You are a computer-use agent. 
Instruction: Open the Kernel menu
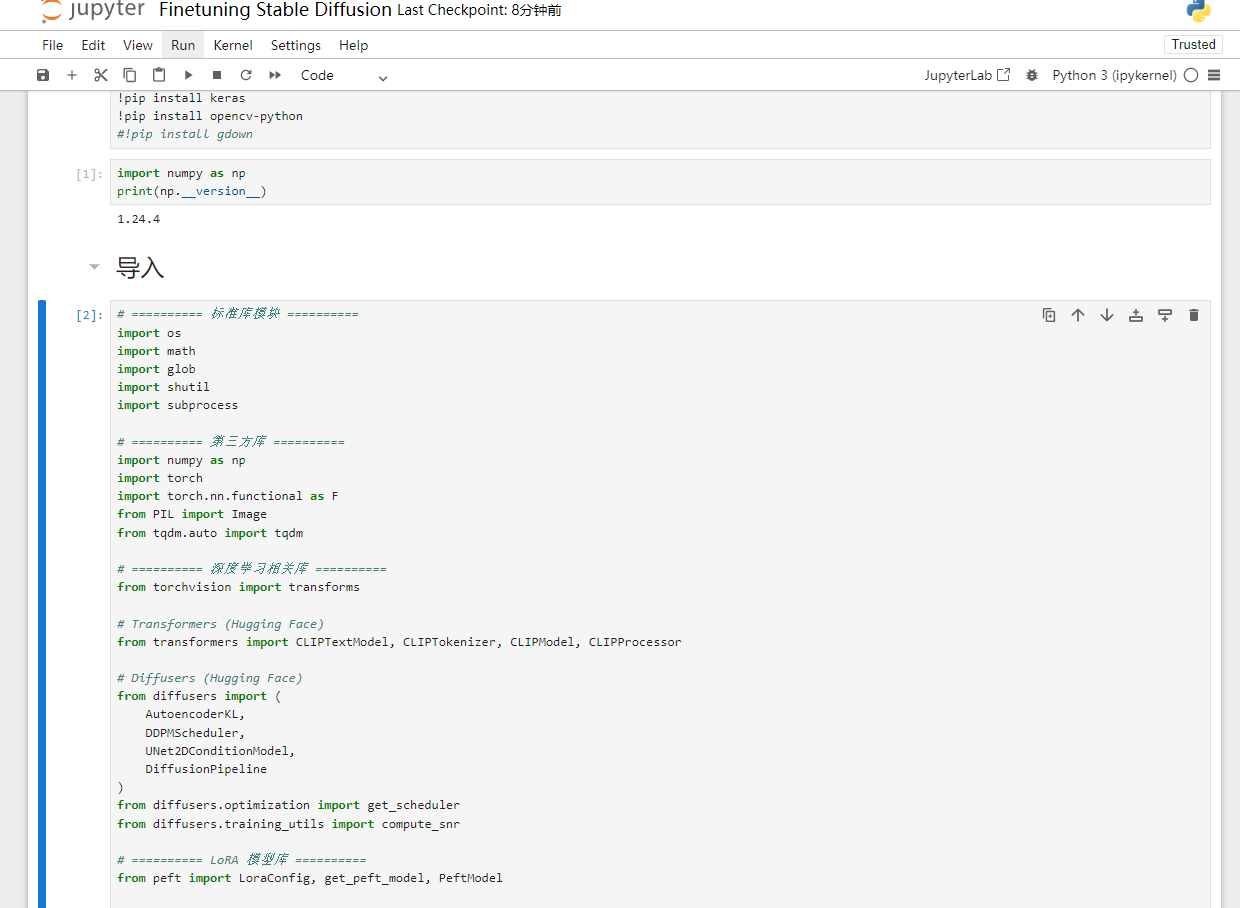click(233, 45)
